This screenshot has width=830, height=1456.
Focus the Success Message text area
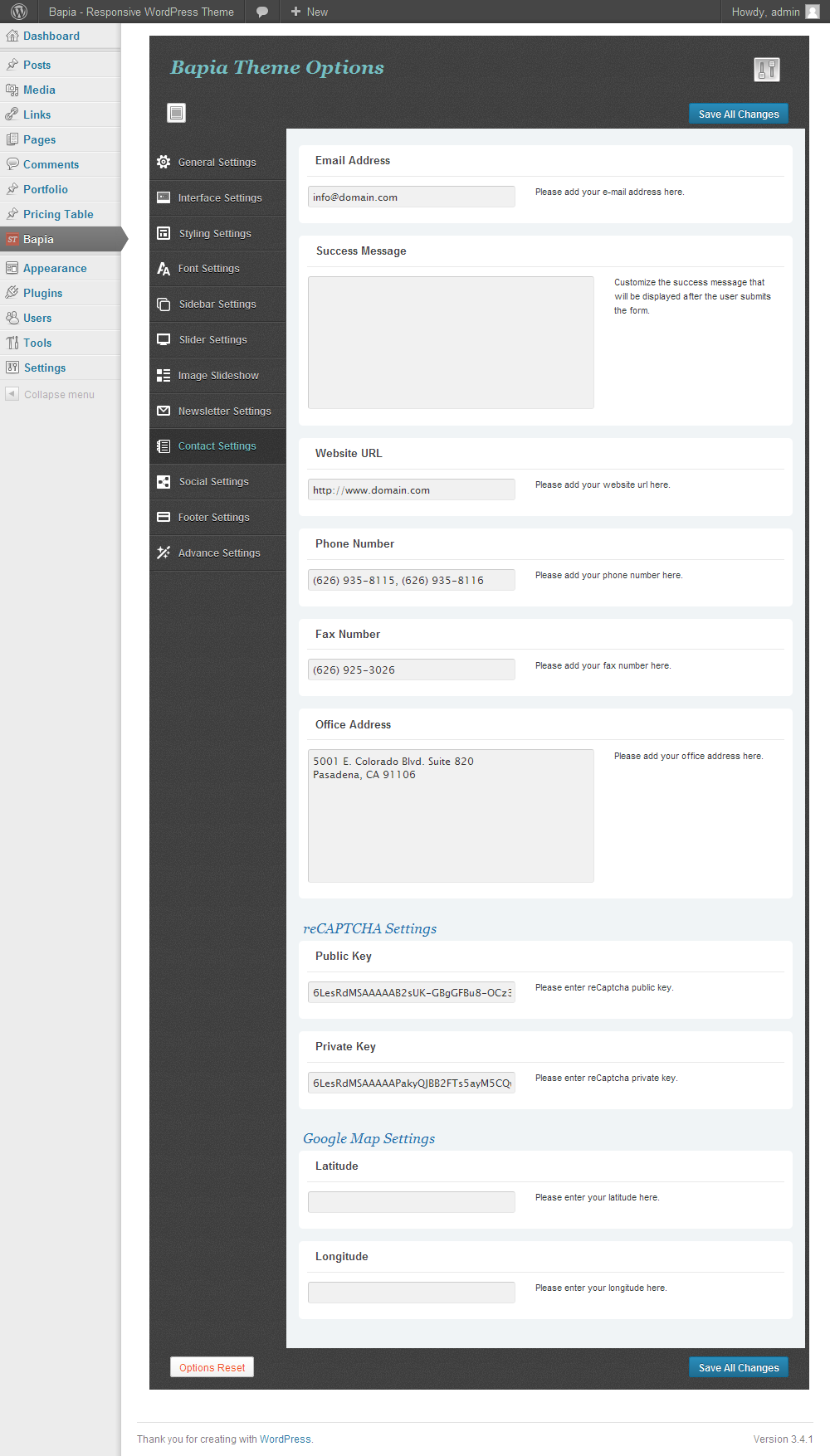451,343
